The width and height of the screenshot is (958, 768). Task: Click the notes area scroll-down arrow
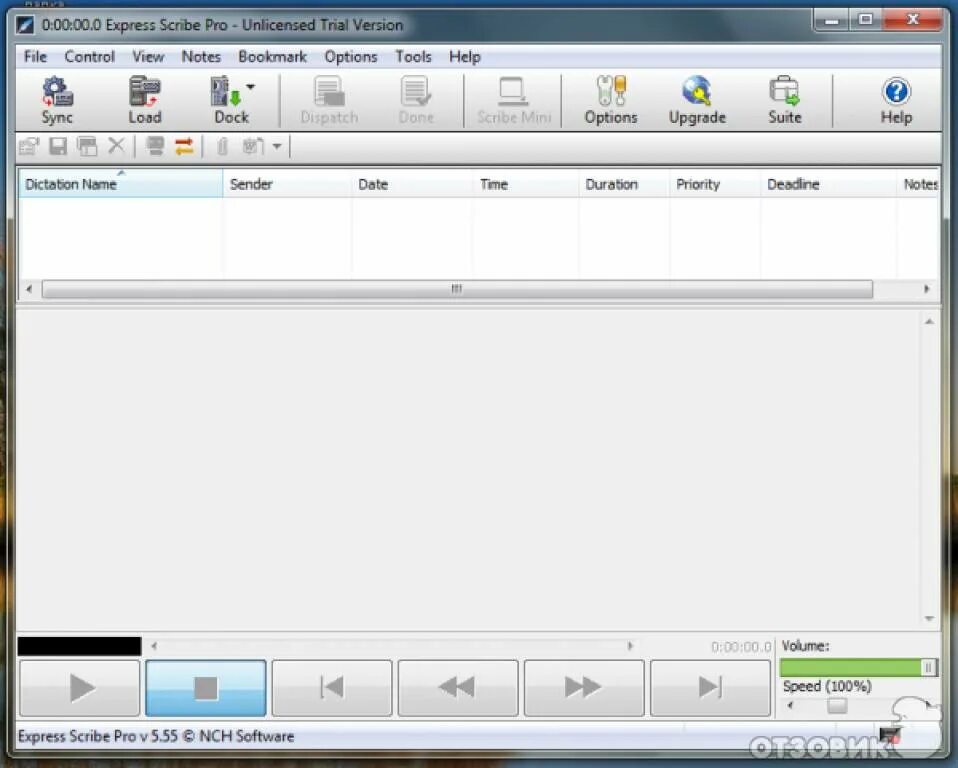[x=929, y=619]
